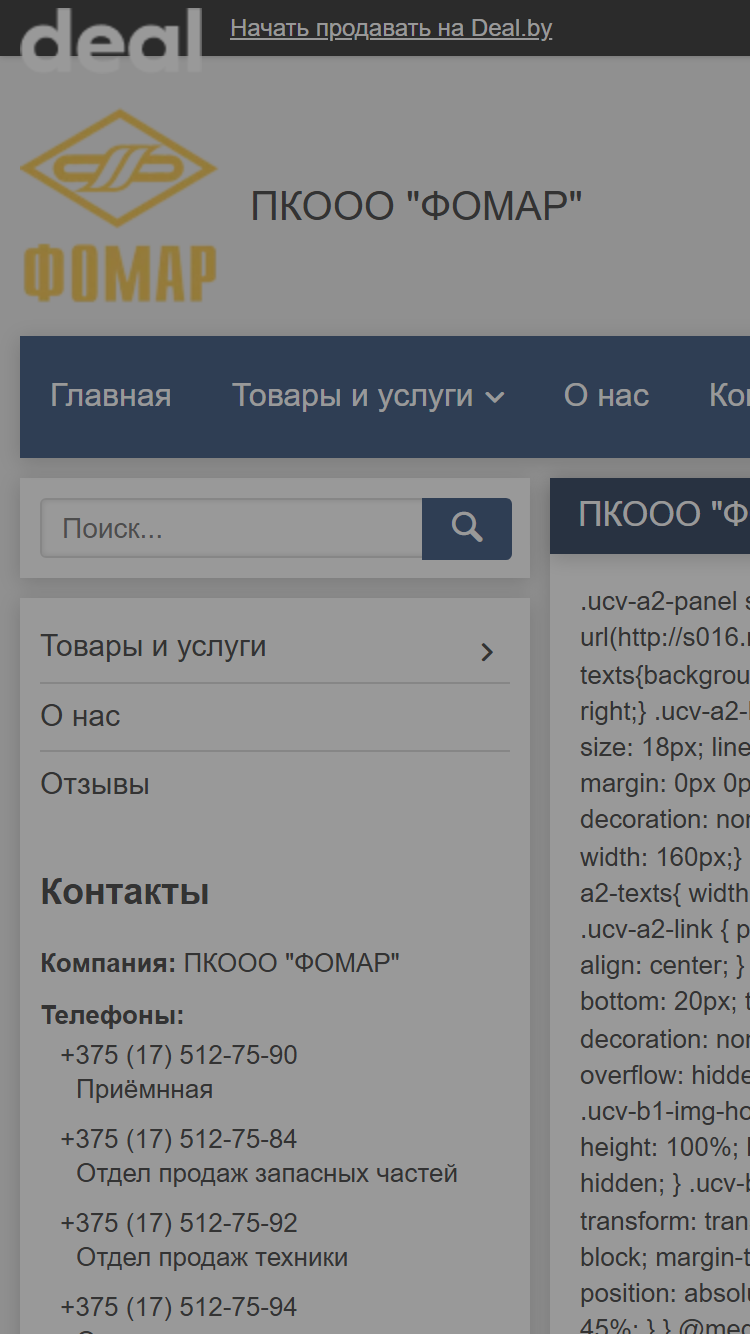Call phone number +375 (17) 512-75-94
Viewport: 750px width, 1334px height.
(179, 1307)
